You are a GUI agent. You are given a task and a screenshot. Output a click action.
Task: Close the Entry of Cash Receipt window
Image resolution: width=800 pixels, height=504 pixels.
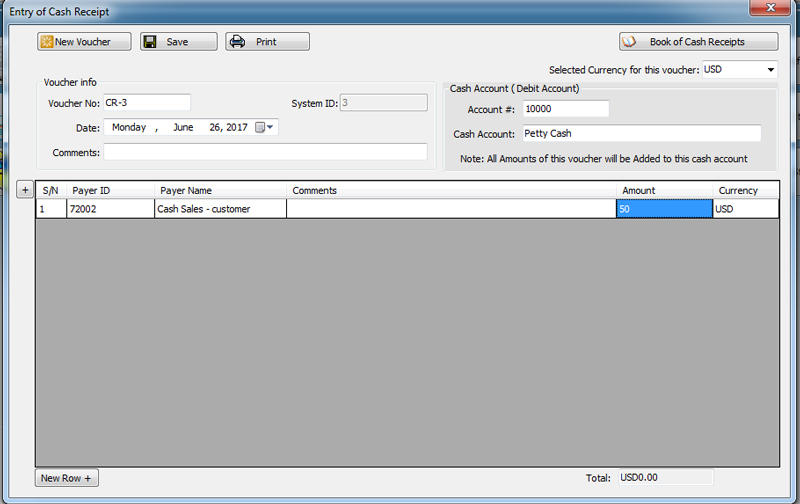[770, 7]
